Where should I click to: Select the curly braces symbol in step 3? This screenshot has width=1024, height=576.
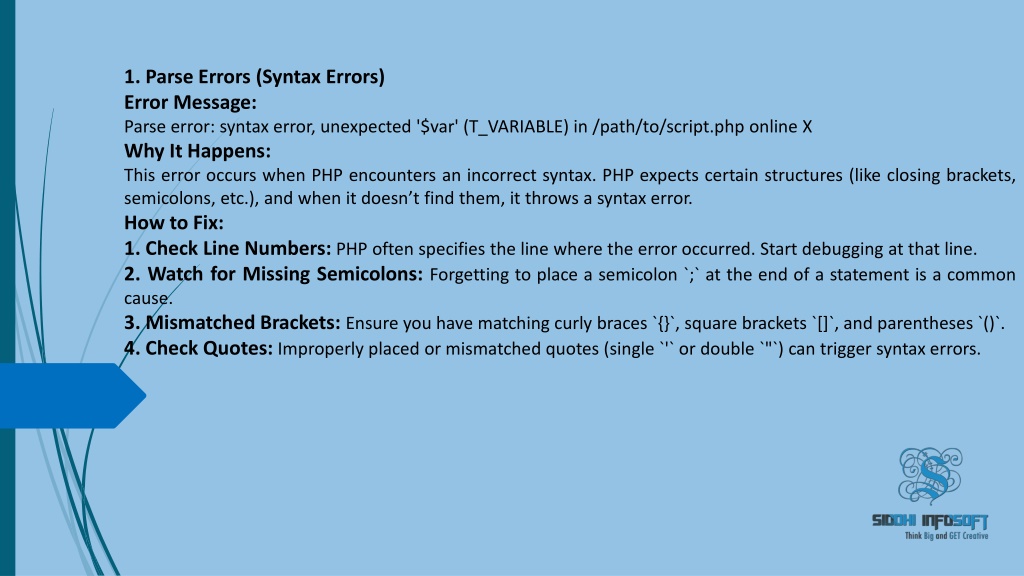(665, 323)
